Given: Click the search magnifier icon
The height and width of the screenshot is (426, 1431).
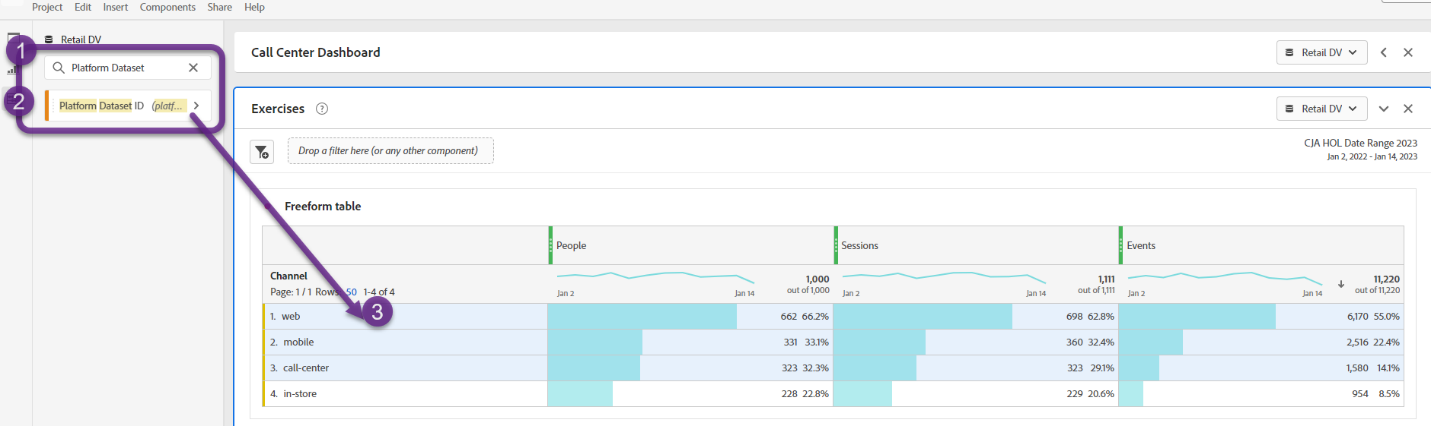Looking at the screenshot, I should (59, 68).
